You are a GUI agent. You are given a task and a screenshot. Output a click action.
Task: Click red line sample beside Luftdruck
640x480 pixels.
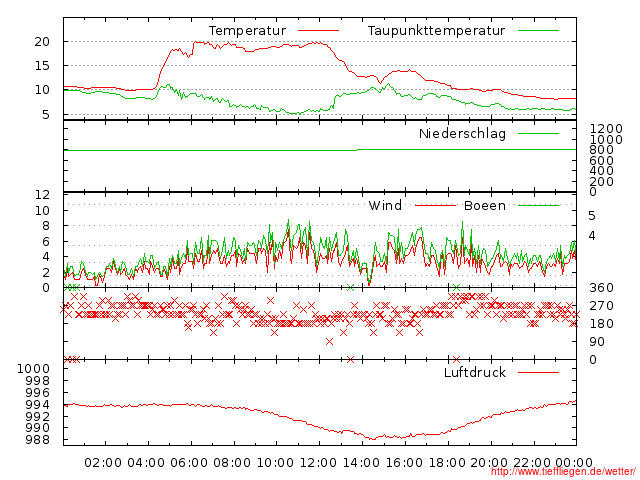[x=538, y=372]
